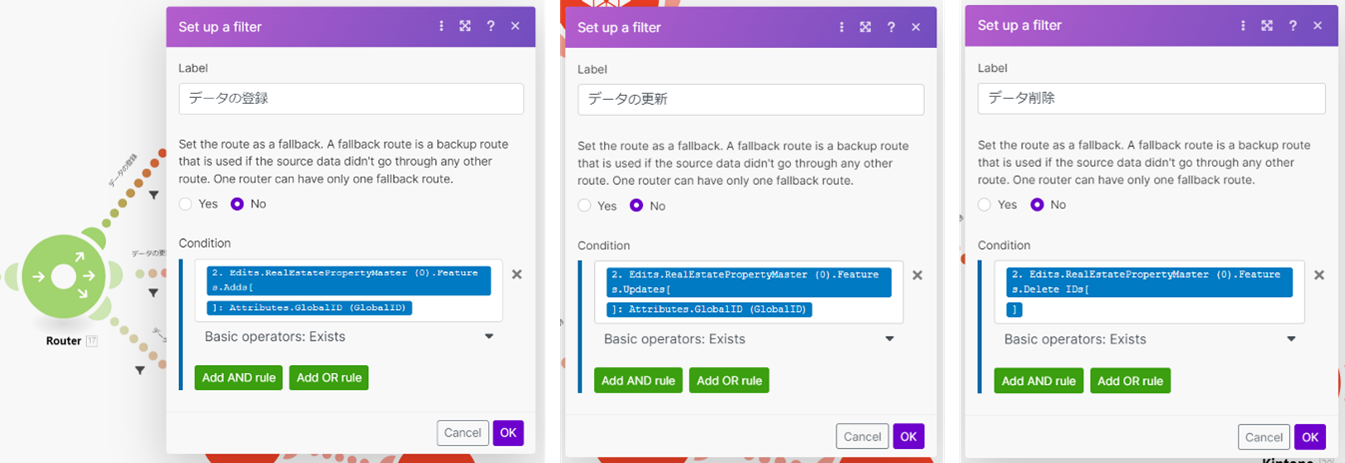Add AND rule in データ削除 dialog
The height and width of the screenshot is (463, 1345).
1039,381
